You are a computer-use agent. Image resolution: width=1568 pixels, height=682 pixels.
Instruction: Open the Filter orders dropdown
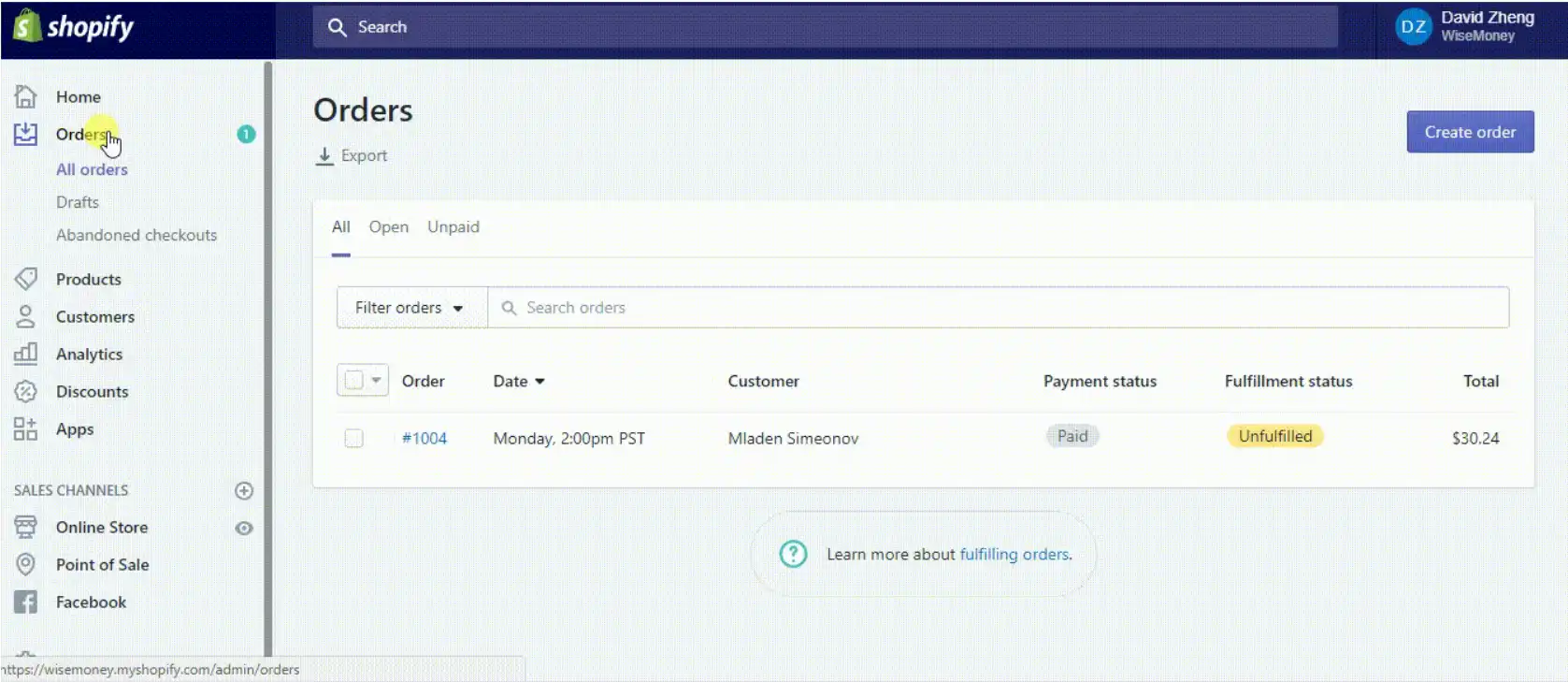coord(411,307)
